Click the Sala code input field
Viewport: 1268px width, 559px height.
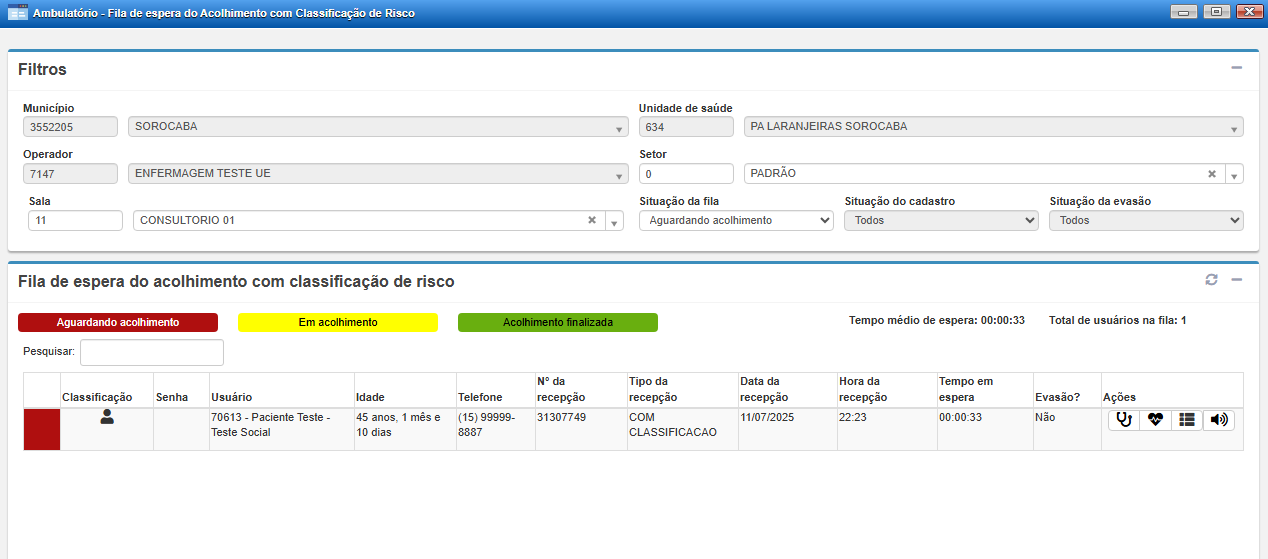(75, 220)
